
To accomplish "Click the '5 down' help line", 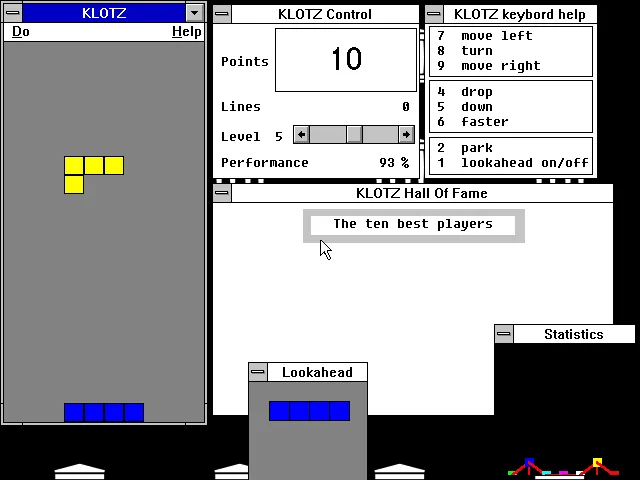I will click(x=464, y=107).
